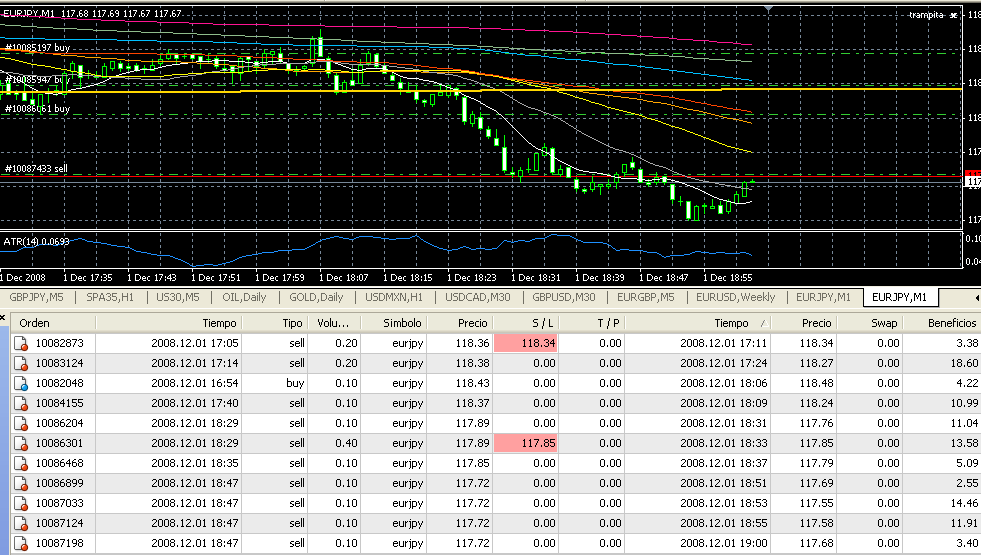Sort orders by the Beneficios column
Image resolution: width=981 pixels, height=555 pixels.
(951, 323)
